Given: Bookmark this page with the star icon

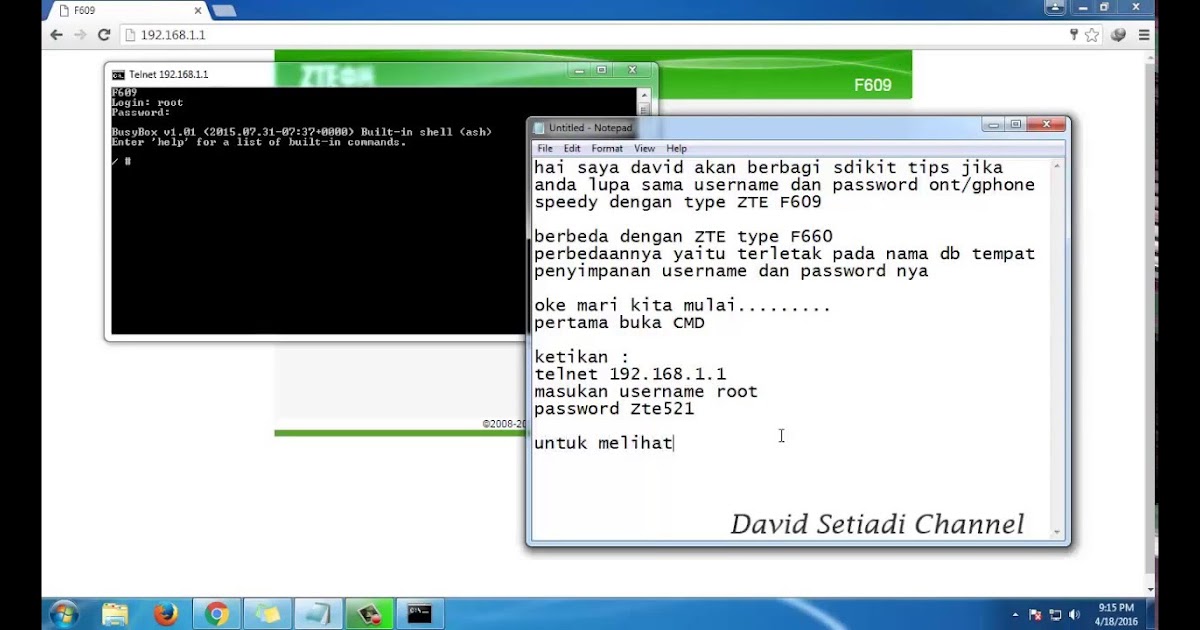Looking at the screenshot, I should point(1092,35).
